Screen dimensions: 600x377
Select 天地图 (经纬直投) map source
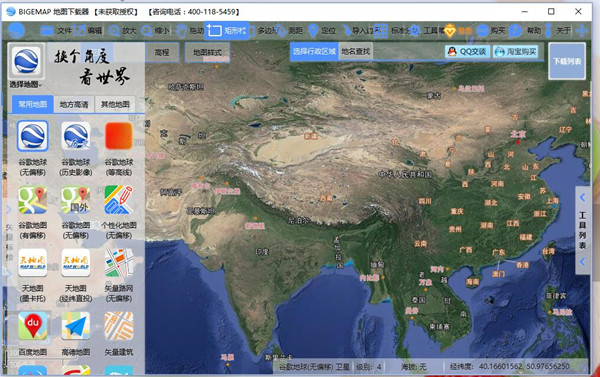(76, 276)
